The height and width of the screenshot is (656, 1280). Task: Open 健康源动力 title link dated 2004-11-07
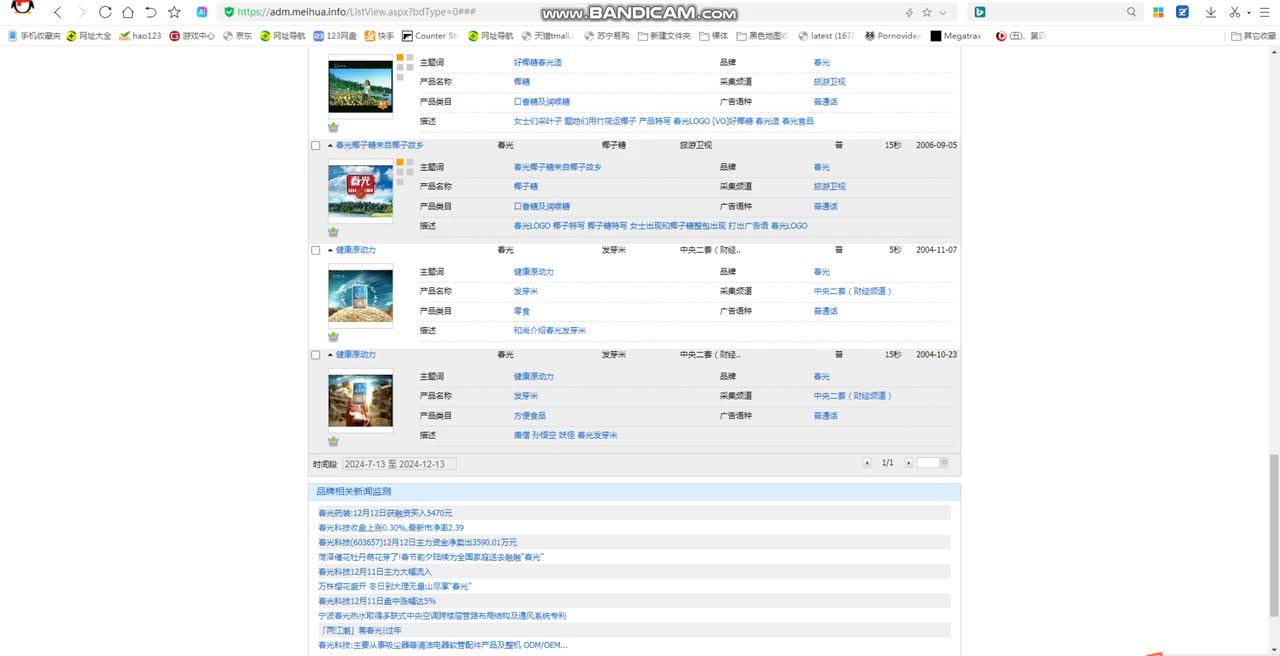tap(356, 250)
